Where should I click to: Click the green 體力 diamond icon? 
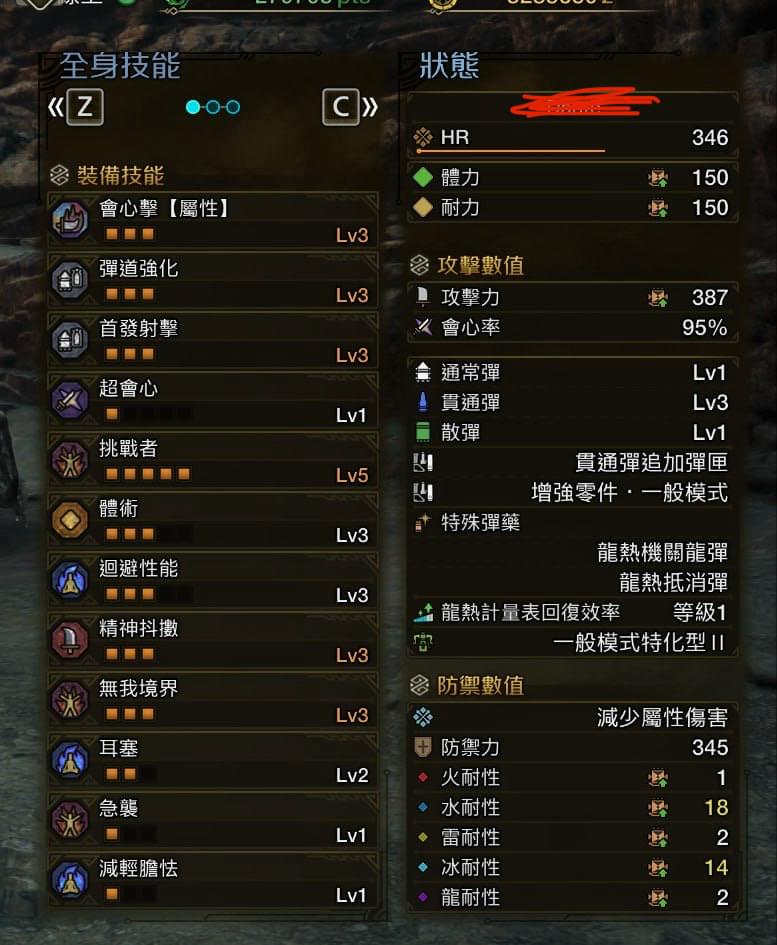423,177
